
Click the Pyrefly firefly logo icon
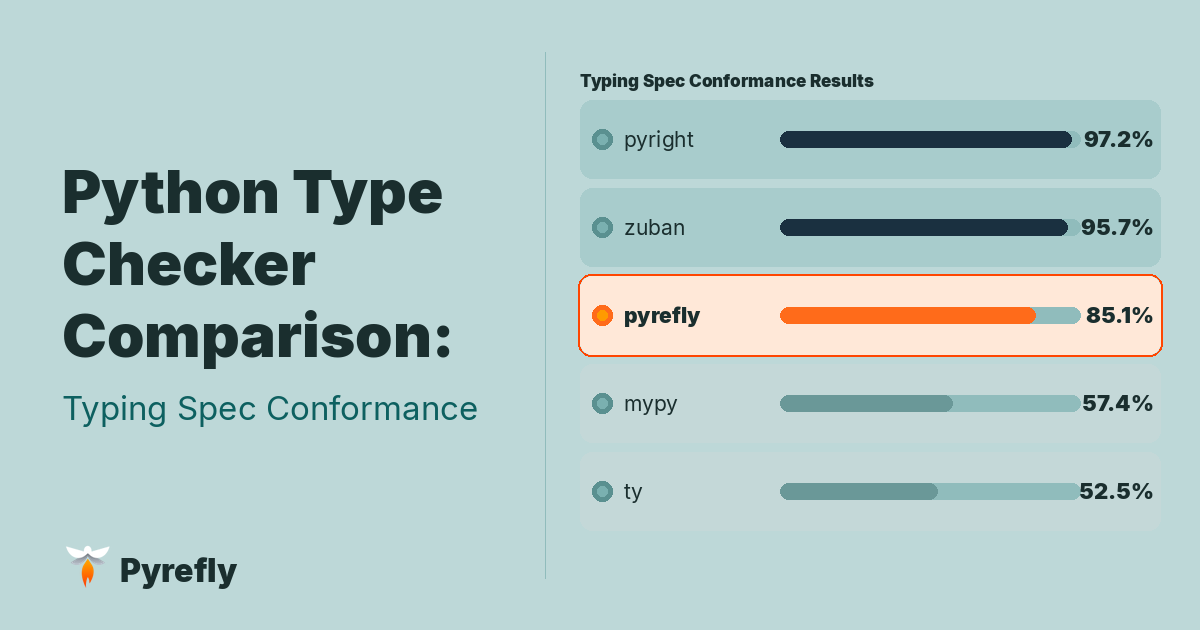[87, 566]
